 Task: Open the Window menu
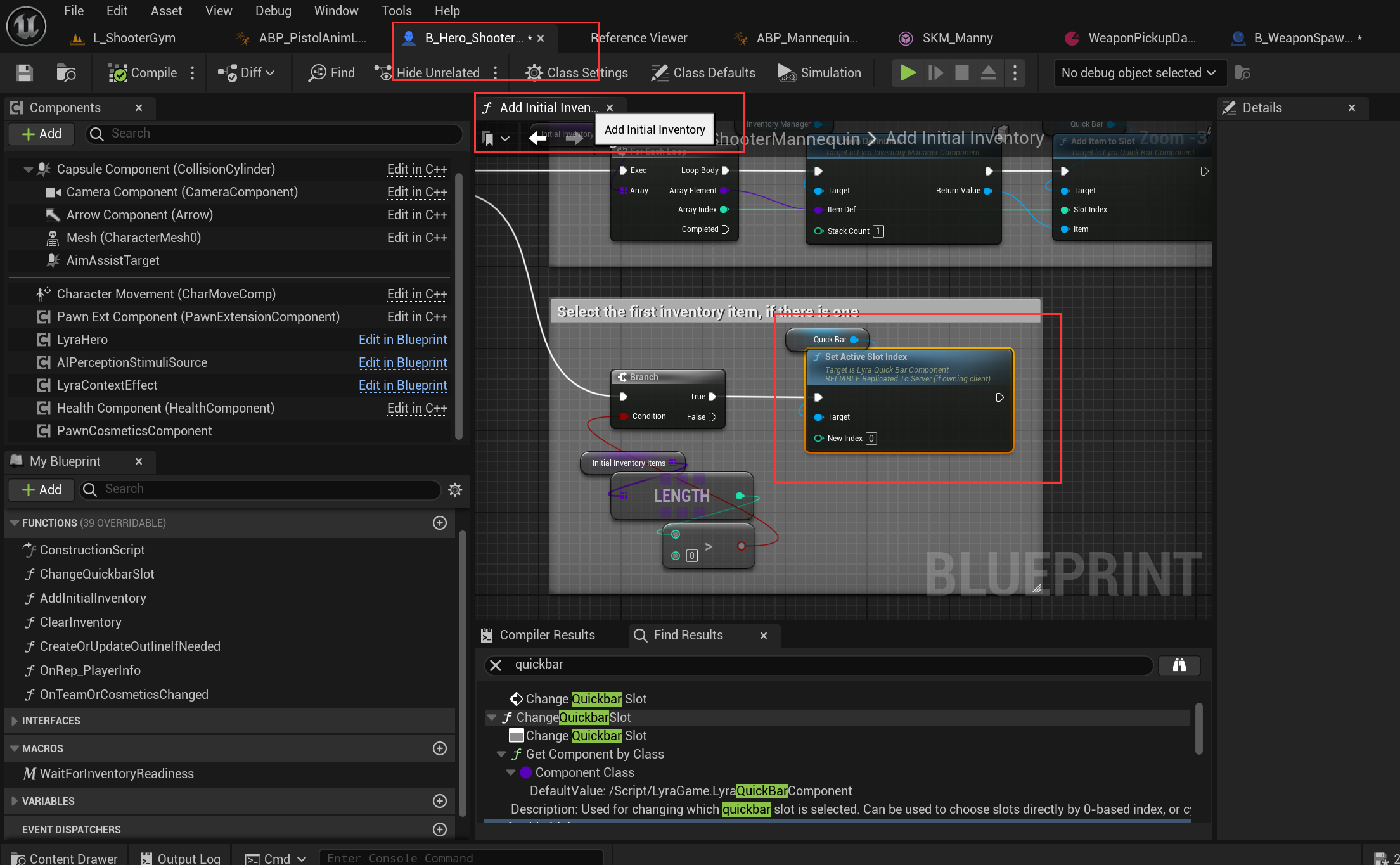(336, 11)
